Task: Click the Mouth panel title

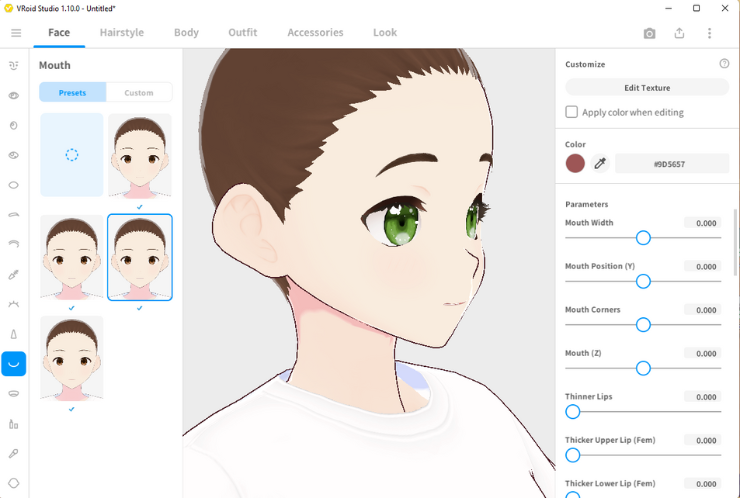Action: click(55, 65)
